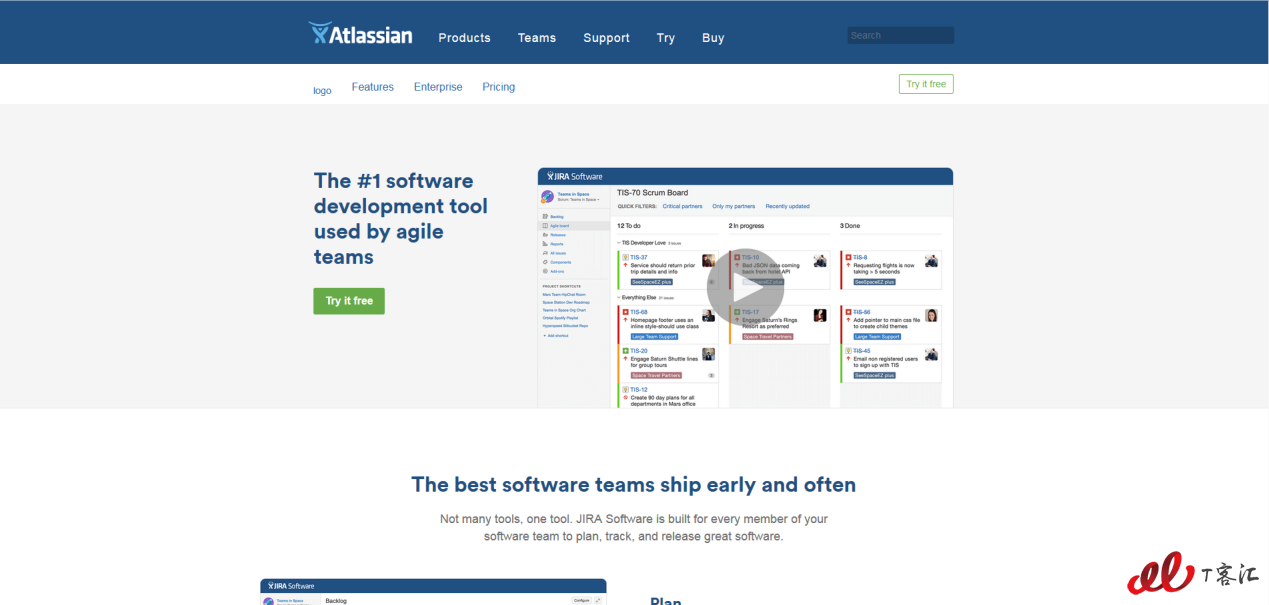The image size is (1269, 605).
Task: Click the 'TIS-70 Scrum Board' title
Action: 652,192
